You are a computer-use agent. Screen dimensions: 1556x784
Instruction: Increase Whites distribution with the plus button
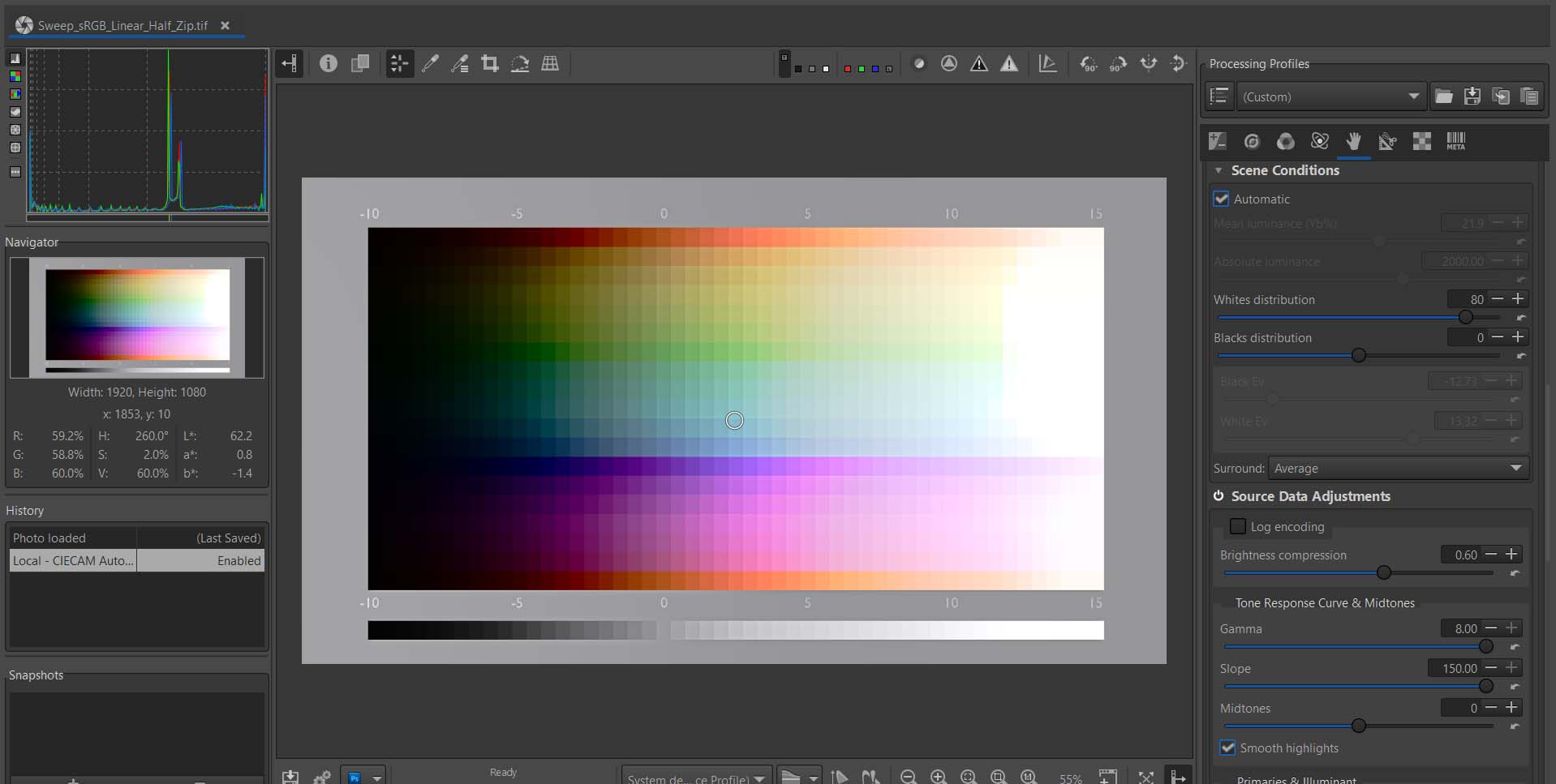1518,299
